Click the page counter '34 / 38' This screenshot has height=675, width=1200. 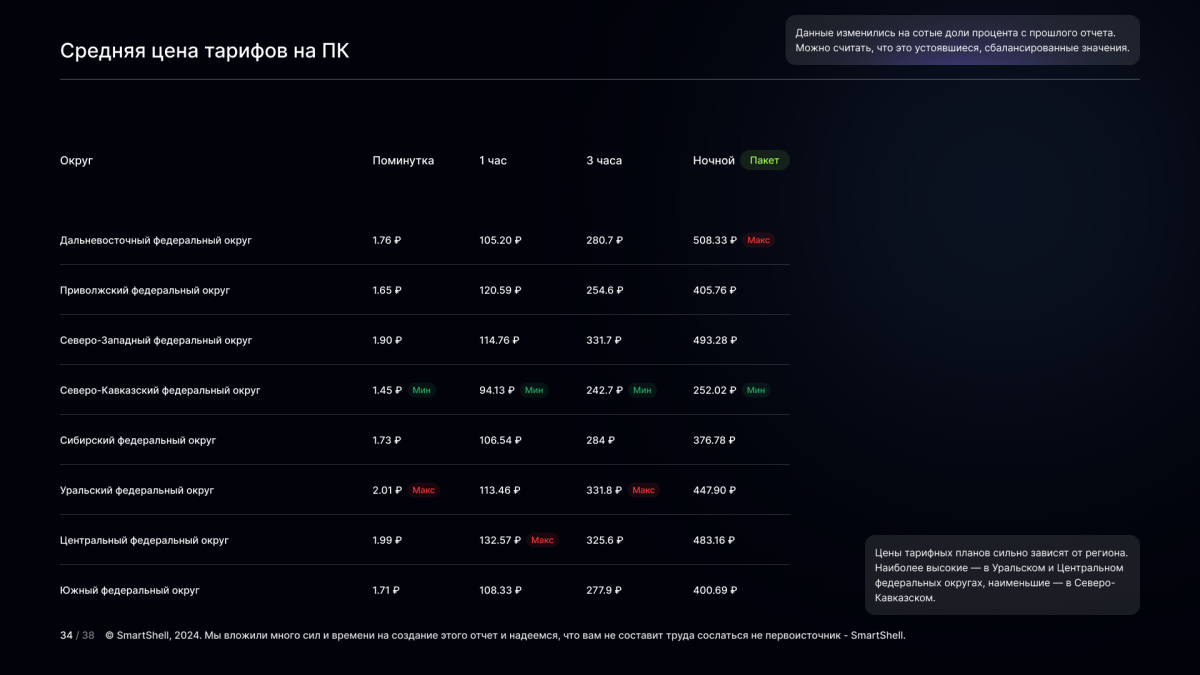(x=77, y=636)
